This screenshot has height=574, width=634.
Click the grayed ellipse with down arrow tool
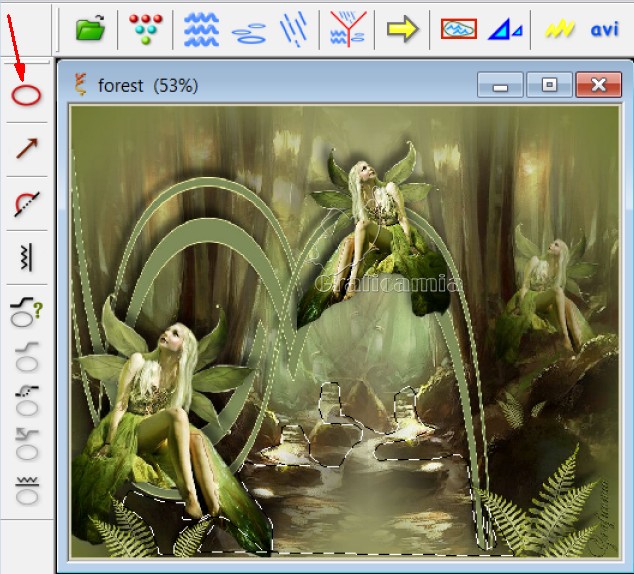click(27, 445)
